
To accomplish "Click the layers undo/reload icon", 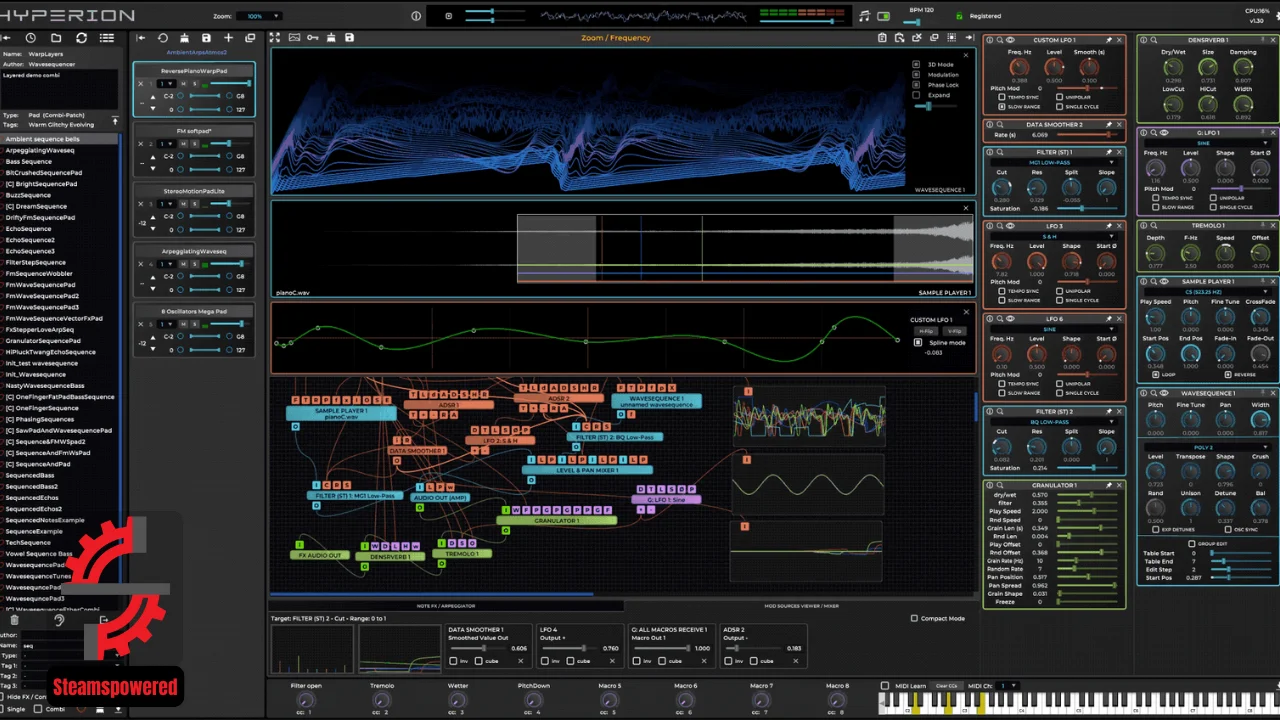I will (x=163, y=38).
